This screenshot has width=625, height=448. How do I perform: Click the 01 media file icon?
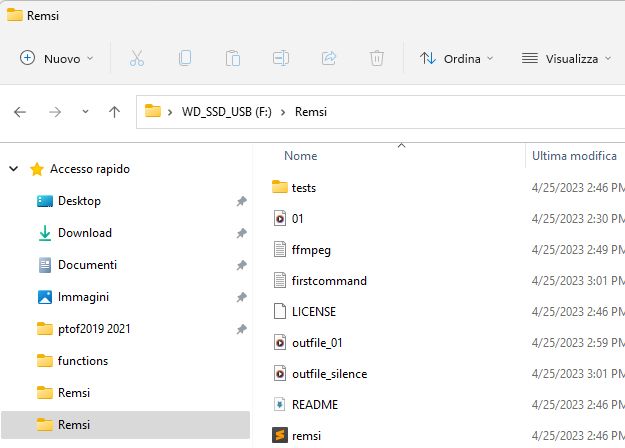280,218
